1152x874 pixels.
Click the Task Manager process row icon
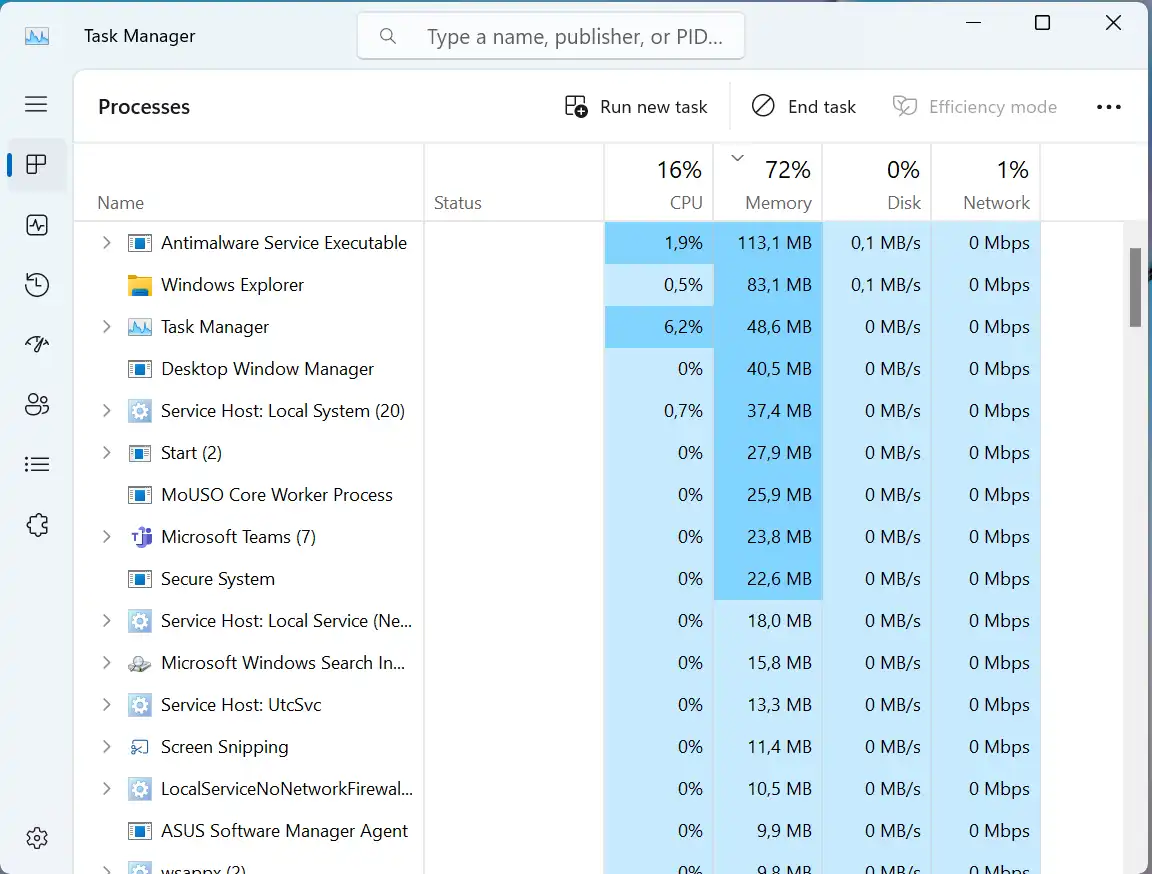point(140,327)
